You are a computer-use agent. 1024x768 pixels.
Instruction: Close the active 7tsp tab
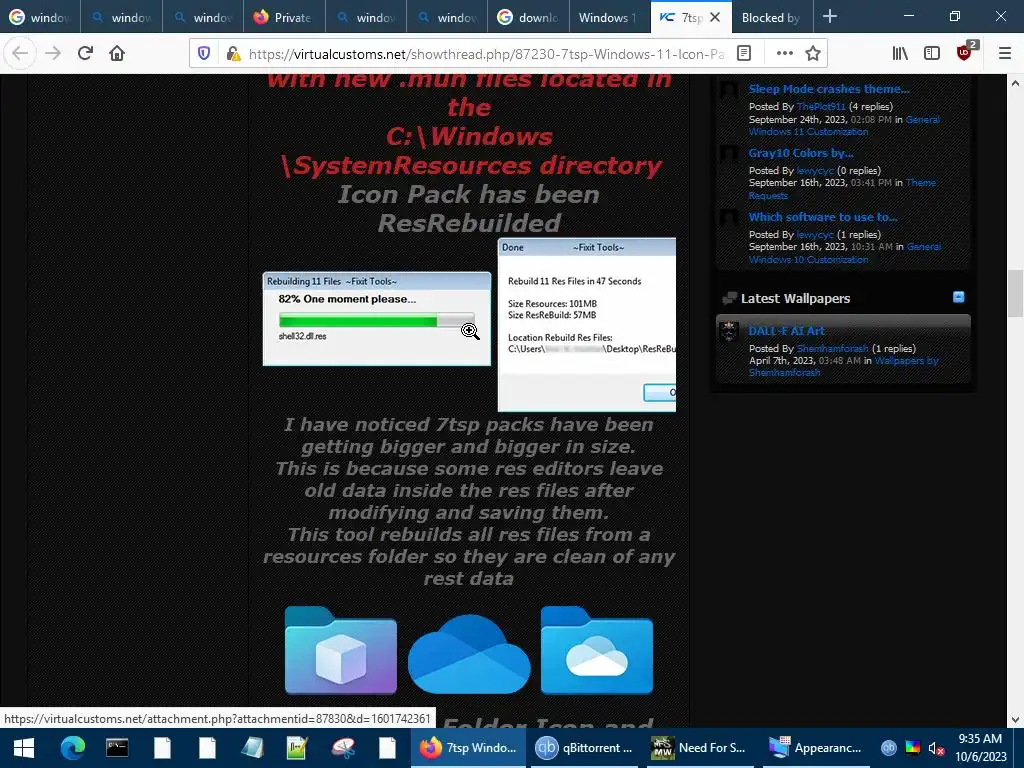tap(715, 18)
